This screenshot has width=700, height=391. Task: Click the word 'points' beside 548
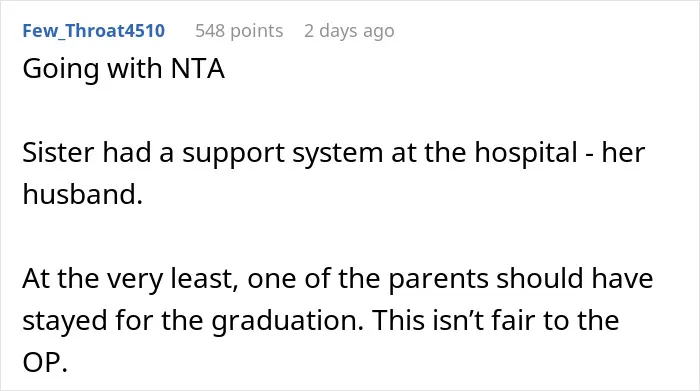point(257,32)
